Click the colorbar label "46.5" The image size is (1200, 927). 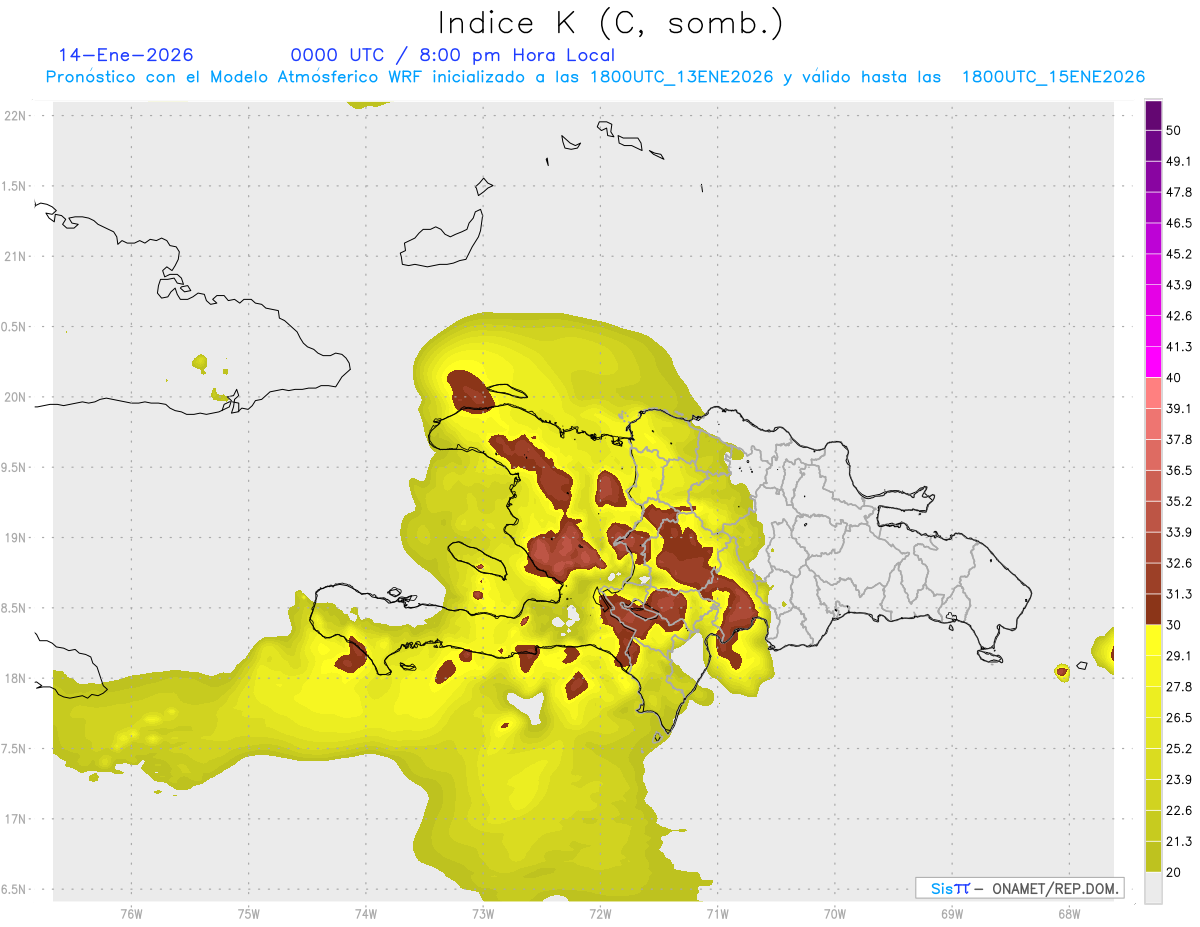click(x=1179, y=223)
